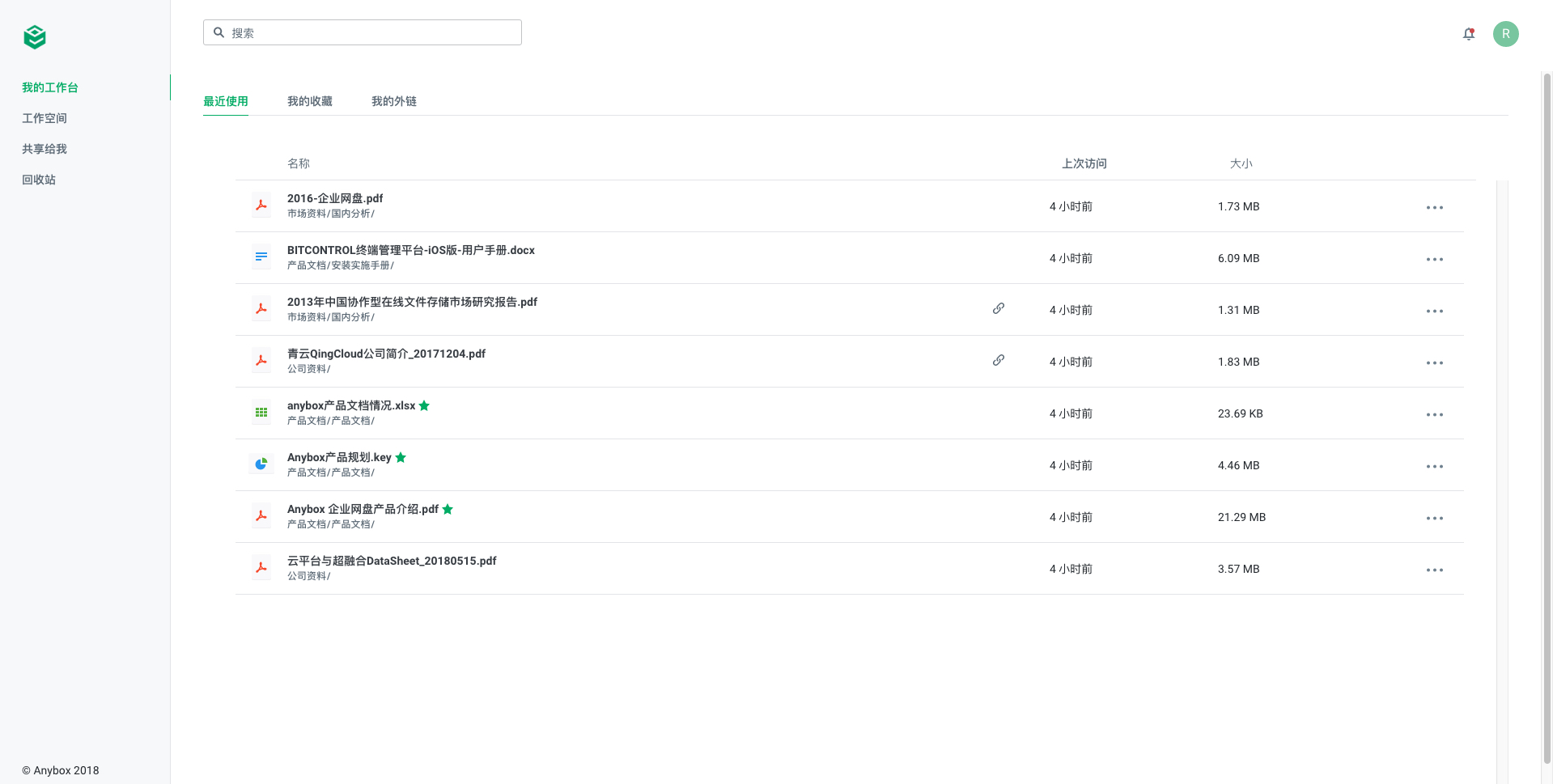Click the Anybox logo icon

pos(35,36)
